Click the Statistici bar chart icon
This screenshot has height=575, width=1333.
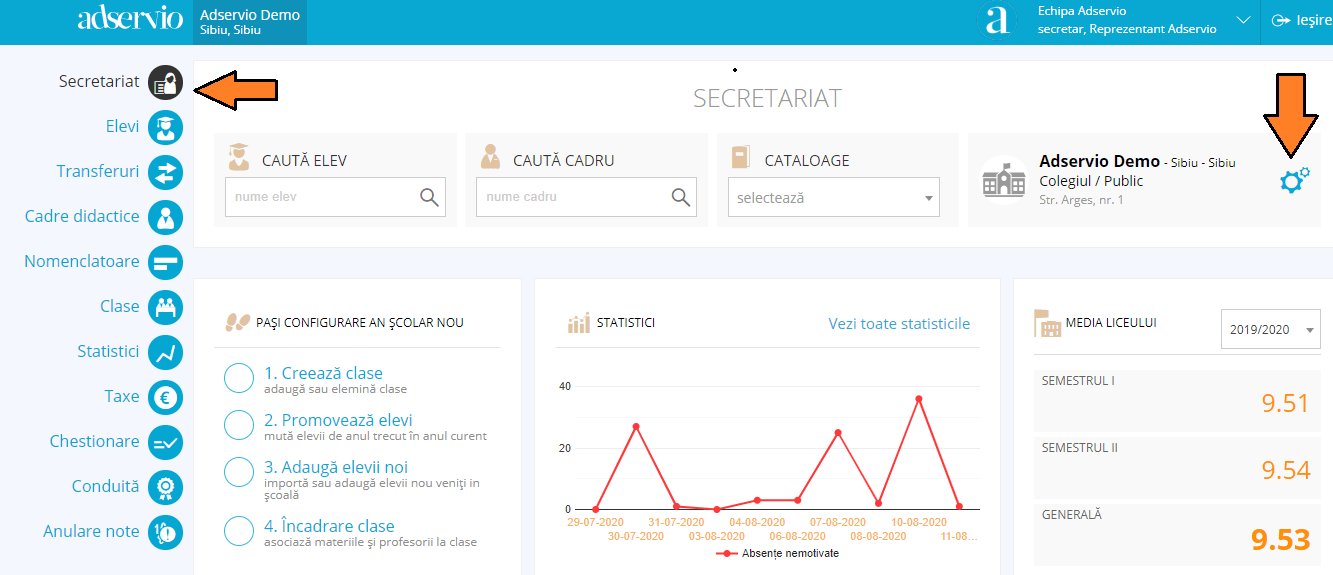click(x=579, y=324)
